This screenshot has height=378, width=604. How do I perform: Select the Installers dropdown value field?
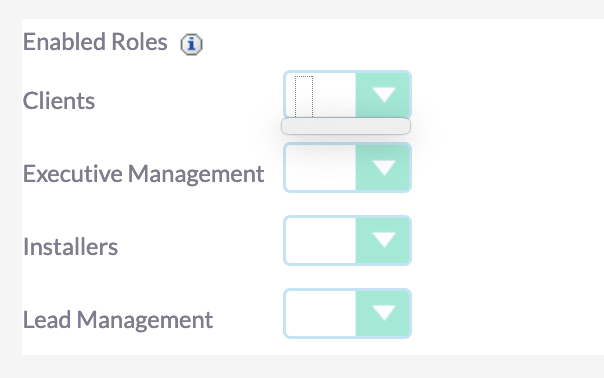(320, 240)
